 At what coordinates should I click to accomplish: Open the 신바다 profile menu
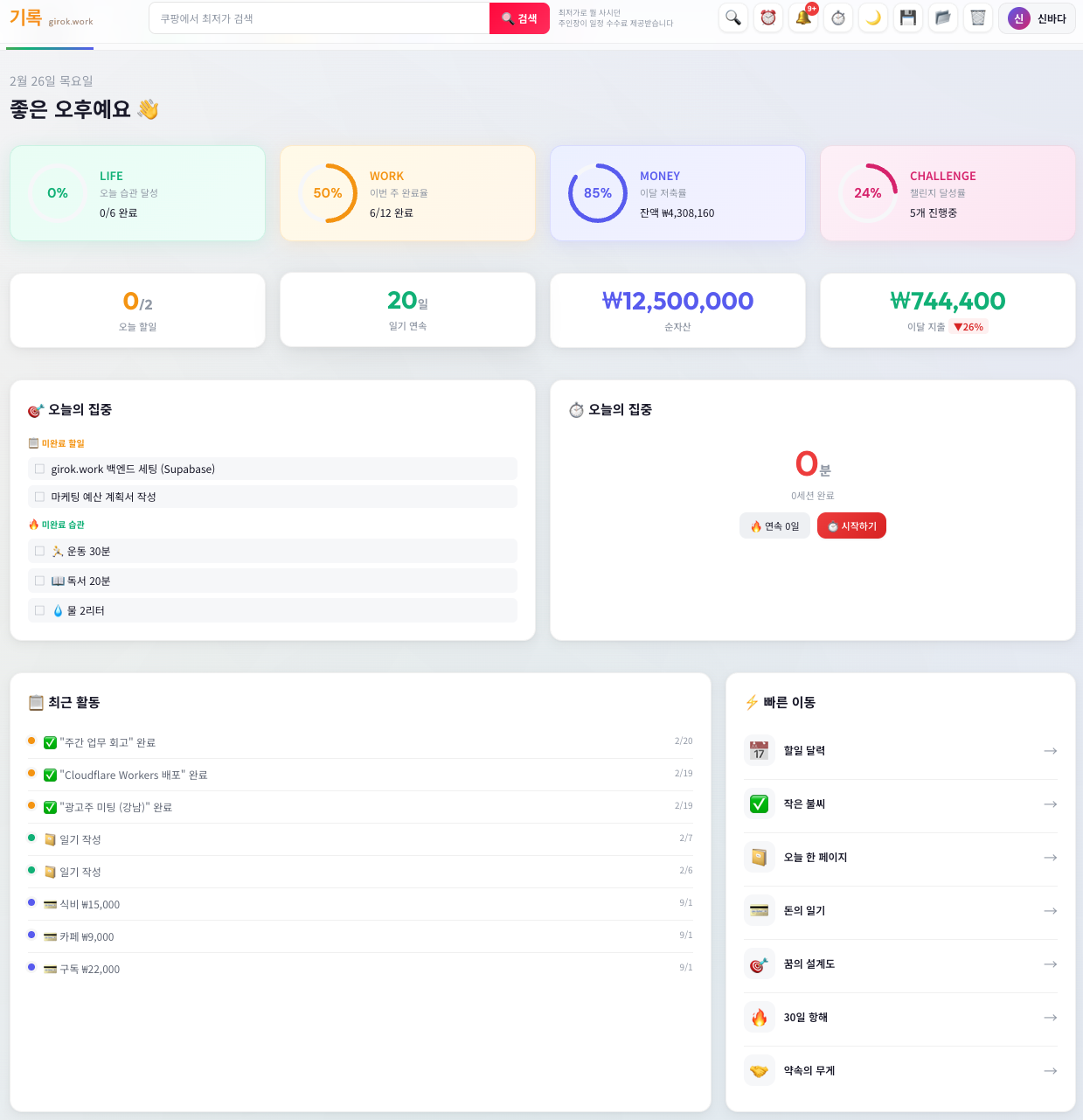1037,17
